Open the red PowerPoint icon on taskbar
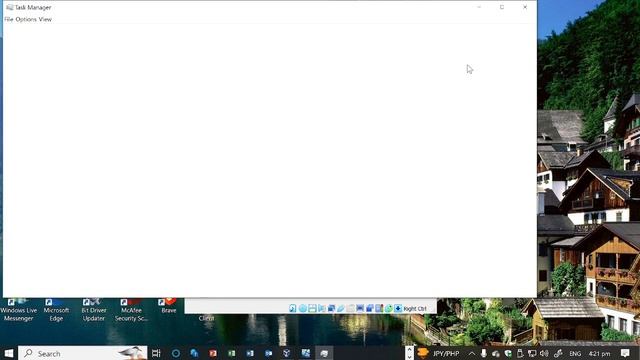640x360 pixels. pyautogui.click(x=213, y=353)
